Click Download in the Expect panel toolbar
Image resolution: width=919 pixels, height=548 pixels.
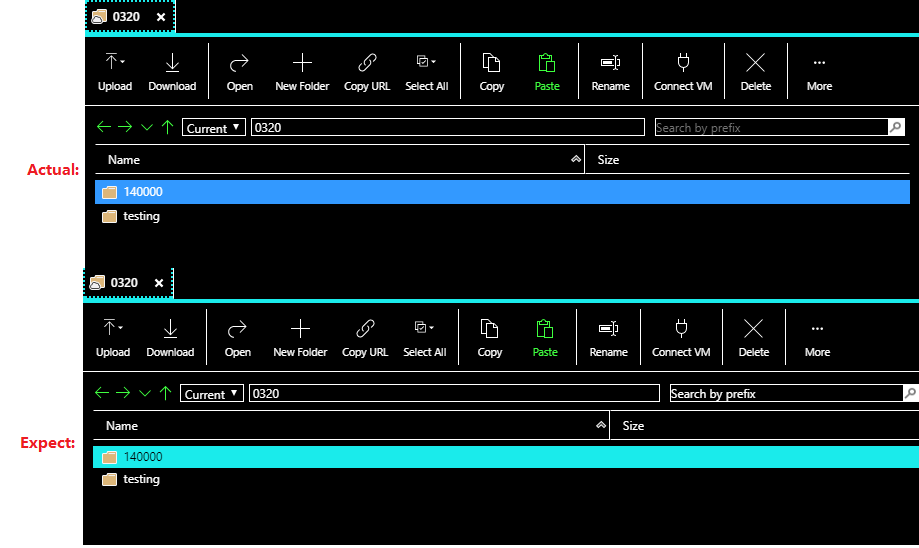[170, 339]
